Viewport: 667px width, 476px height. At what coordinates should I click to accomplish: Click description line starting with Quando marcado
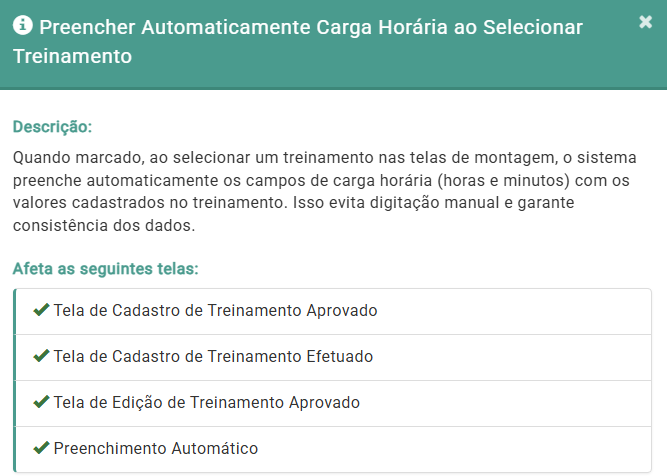[x=325, y=159]
